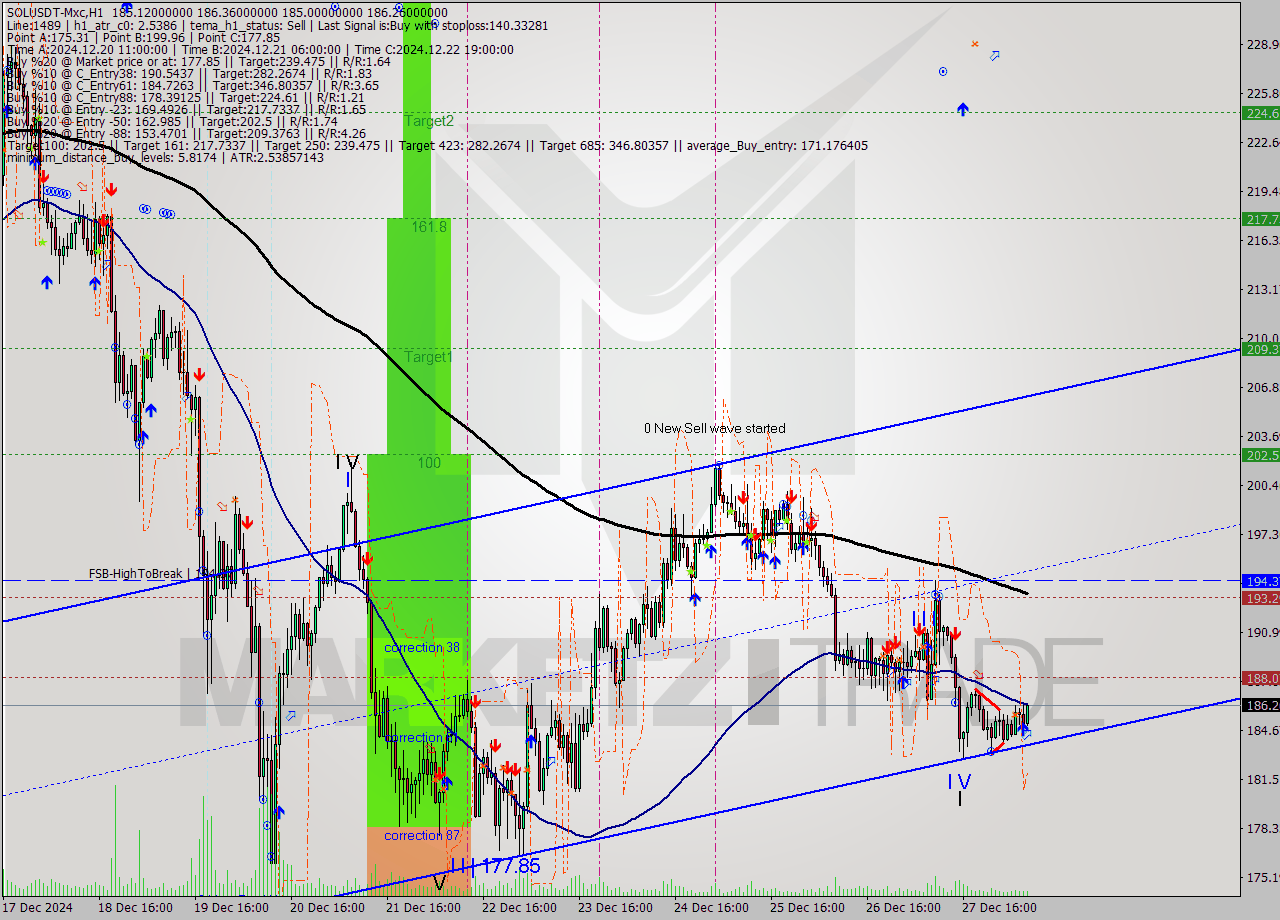Select the '24 Dec 16:00' time label
Viewport: 1280px width, 920px height.
click(x=711, y=908)
